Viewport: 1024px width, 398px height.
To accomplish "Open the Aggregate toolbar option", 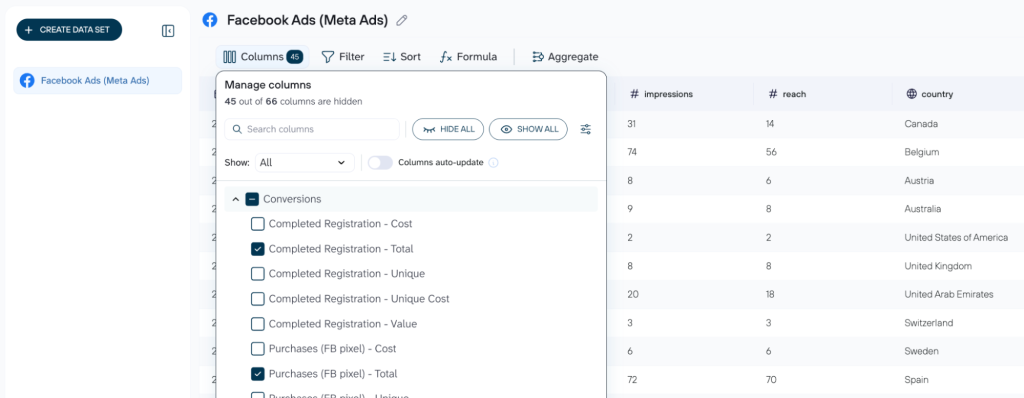I will coord(566,57).
